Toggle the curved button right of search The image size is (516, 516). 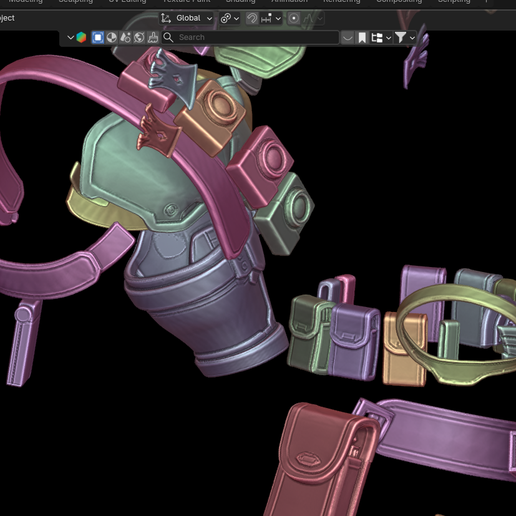pyautogui.click(x=347, y=37)
